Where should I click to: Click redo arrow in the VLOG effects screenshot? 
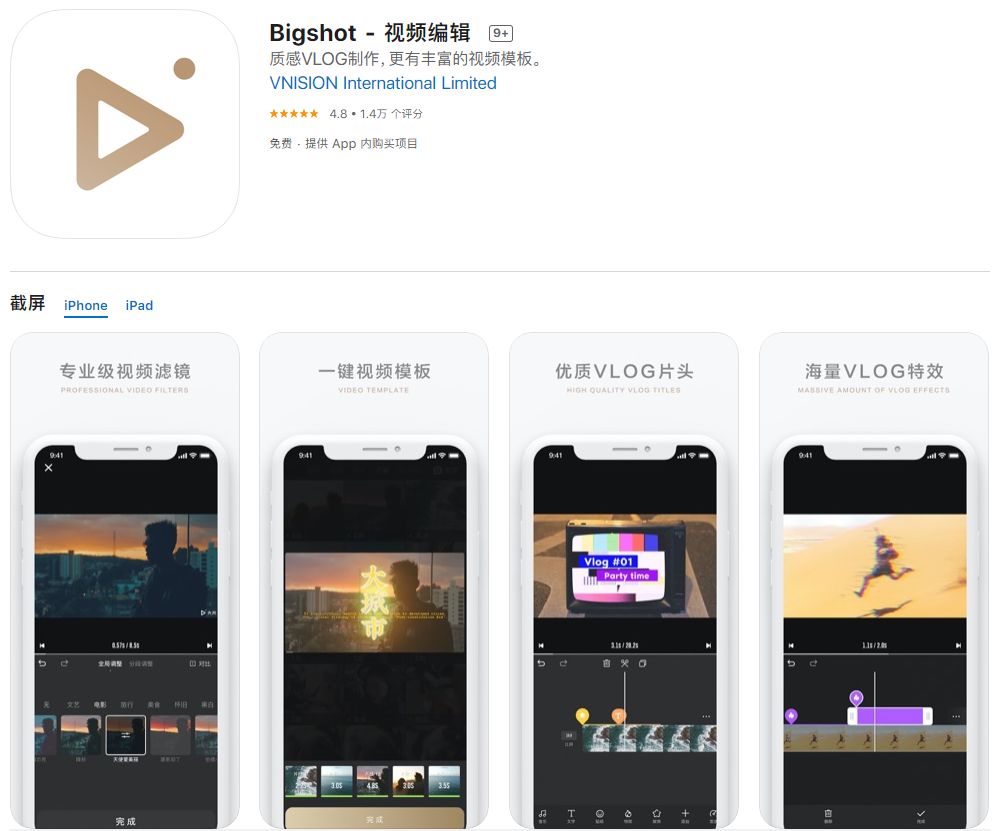point(813,664)
